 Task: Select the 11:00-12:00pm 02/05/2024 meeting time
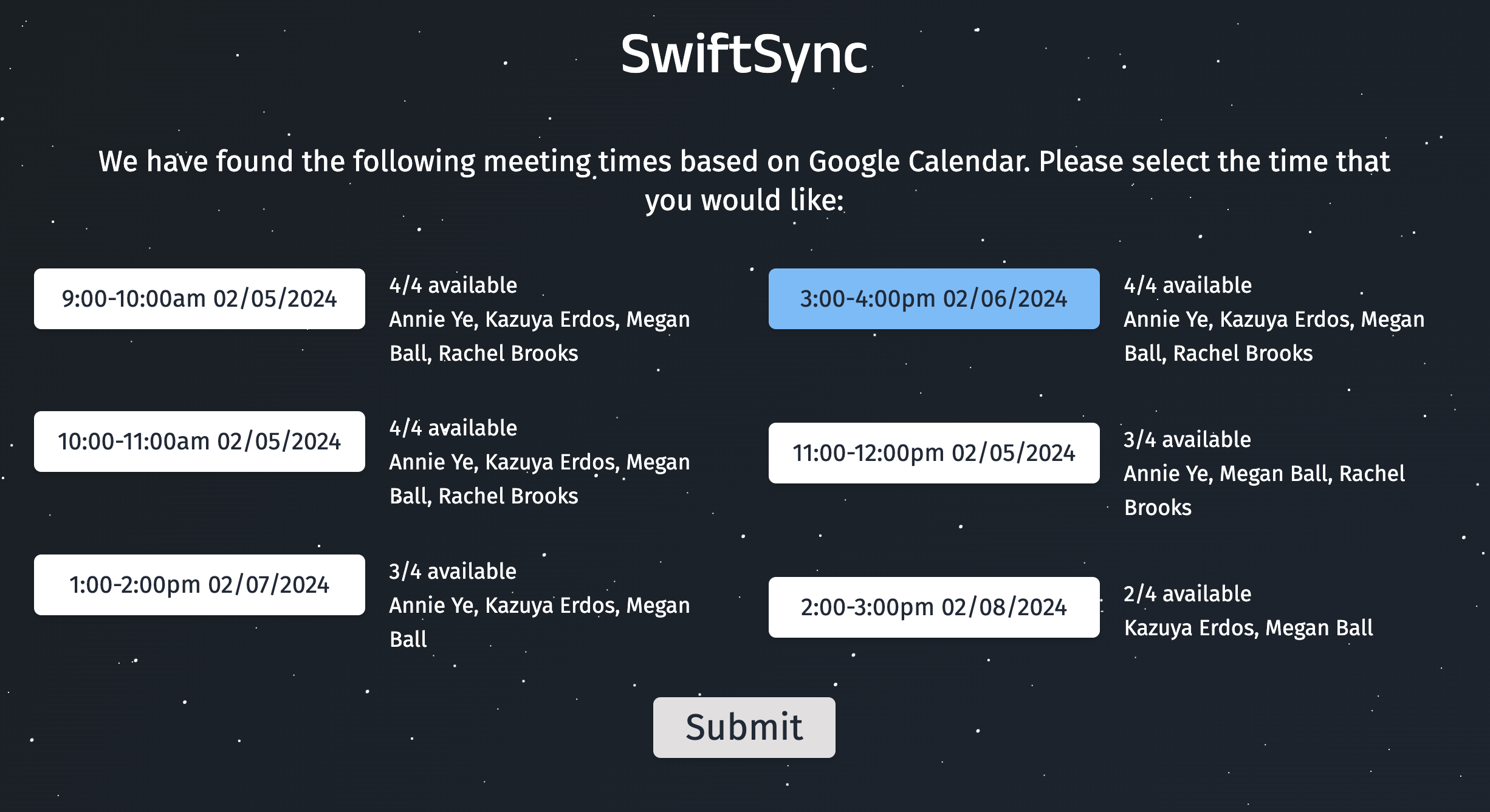[x=933, y=453]
